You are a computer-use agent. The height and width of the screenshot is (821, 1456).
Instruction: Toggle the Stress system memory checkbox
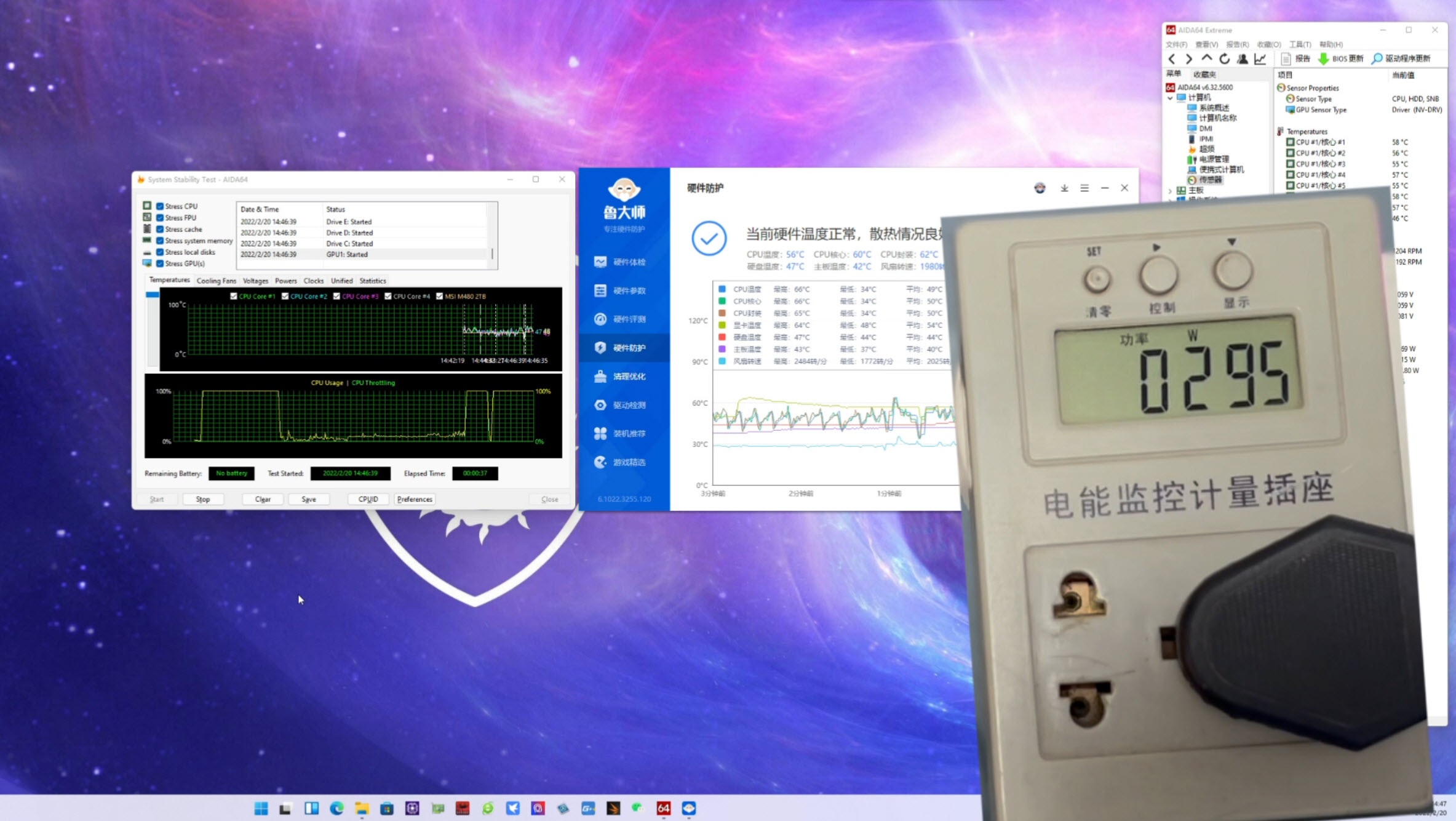pos(160,241)
